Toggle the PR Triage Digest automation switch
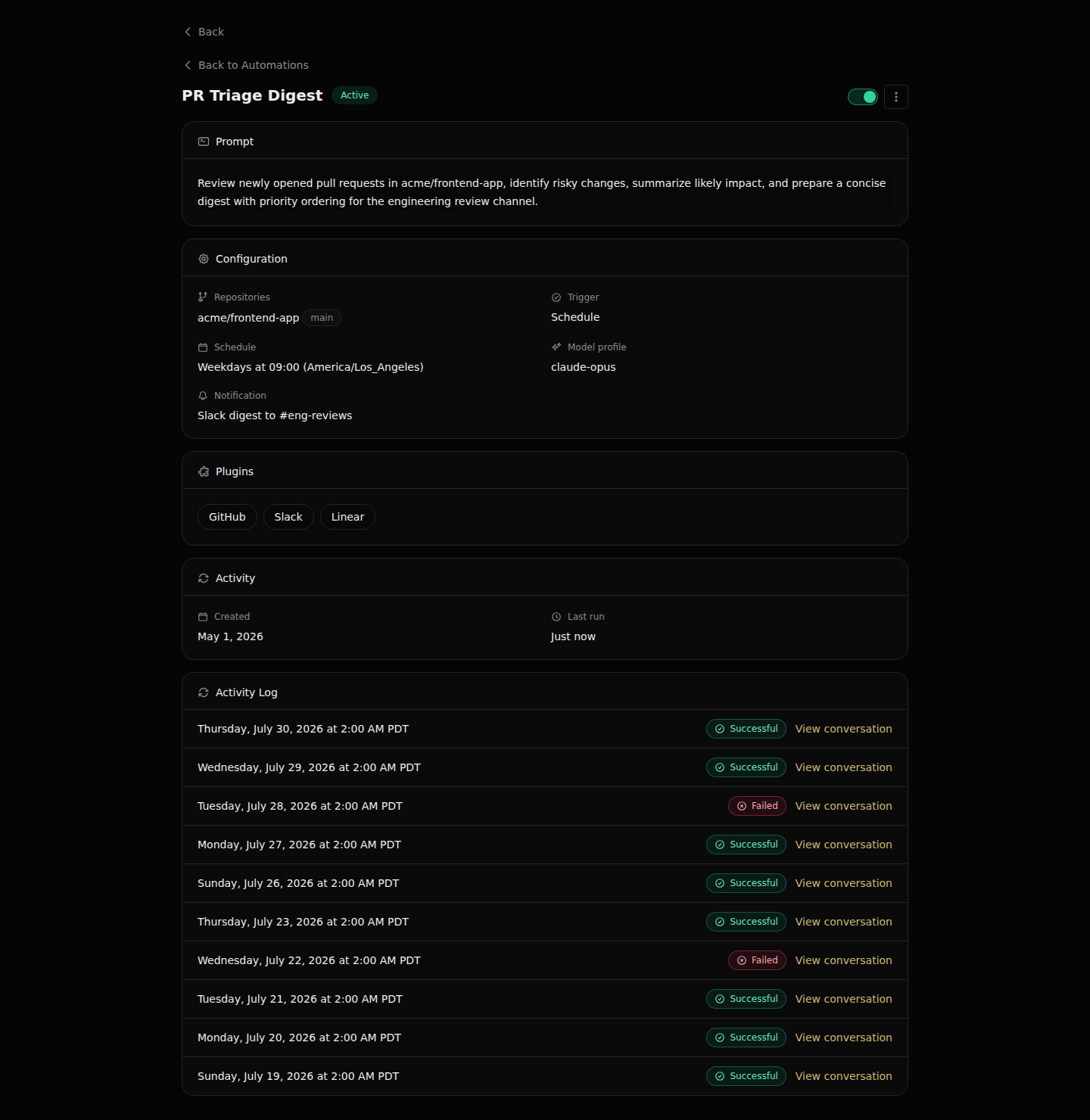The image size is (1090, 1120). [863, 97]
